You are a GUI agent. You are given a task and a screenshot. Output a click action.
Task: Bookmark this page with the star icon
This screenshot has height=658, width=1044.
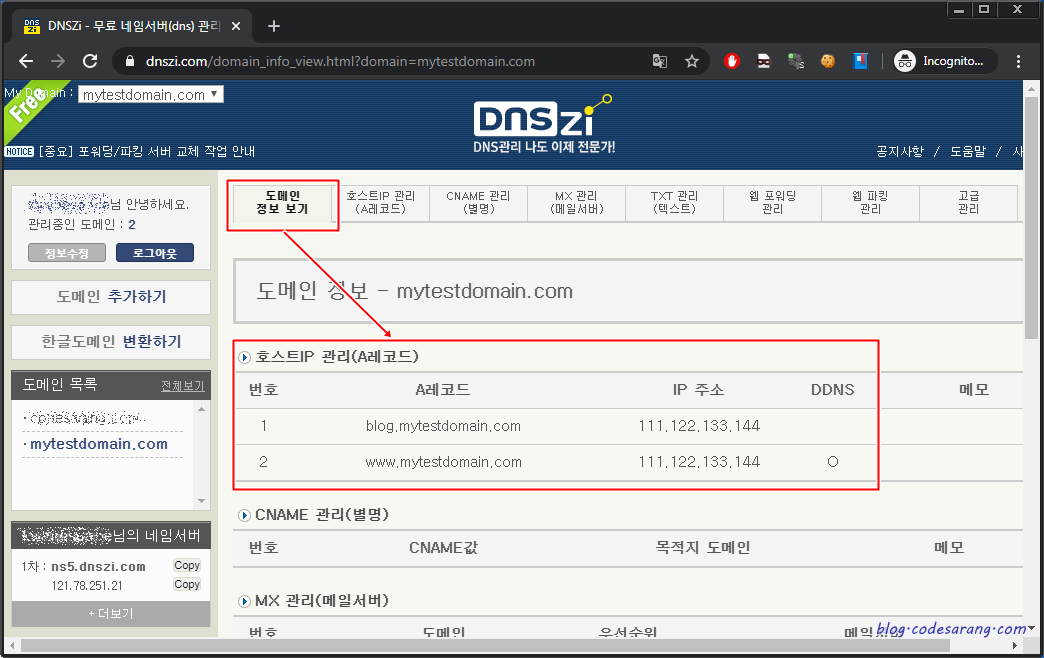(692, 61)
